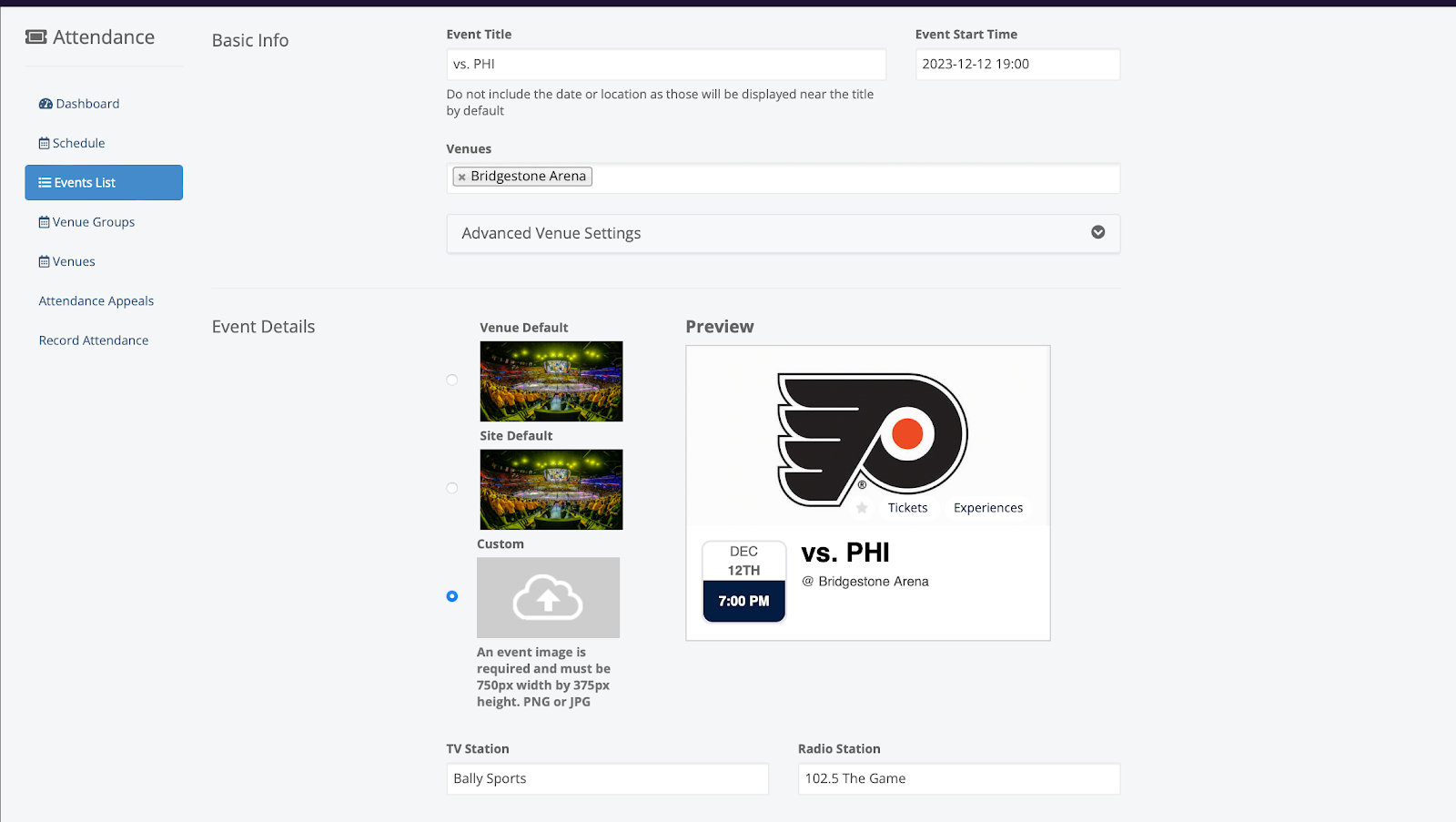Click the Venue Groups calendar icon

click(44, 222)
